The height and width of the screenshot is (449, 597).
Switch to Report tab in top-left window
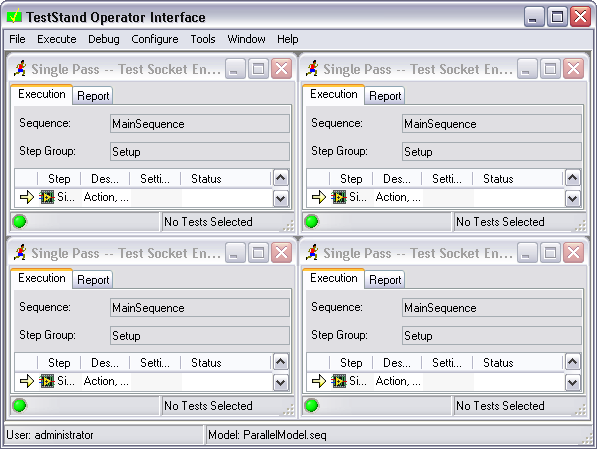tap(93, 96)
